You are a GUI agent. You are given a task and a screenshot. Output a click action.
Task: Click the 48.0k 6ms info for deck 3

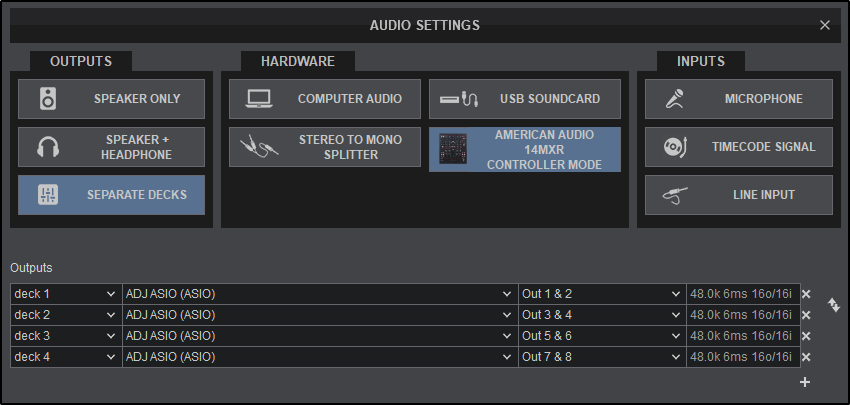coord(743,336)
